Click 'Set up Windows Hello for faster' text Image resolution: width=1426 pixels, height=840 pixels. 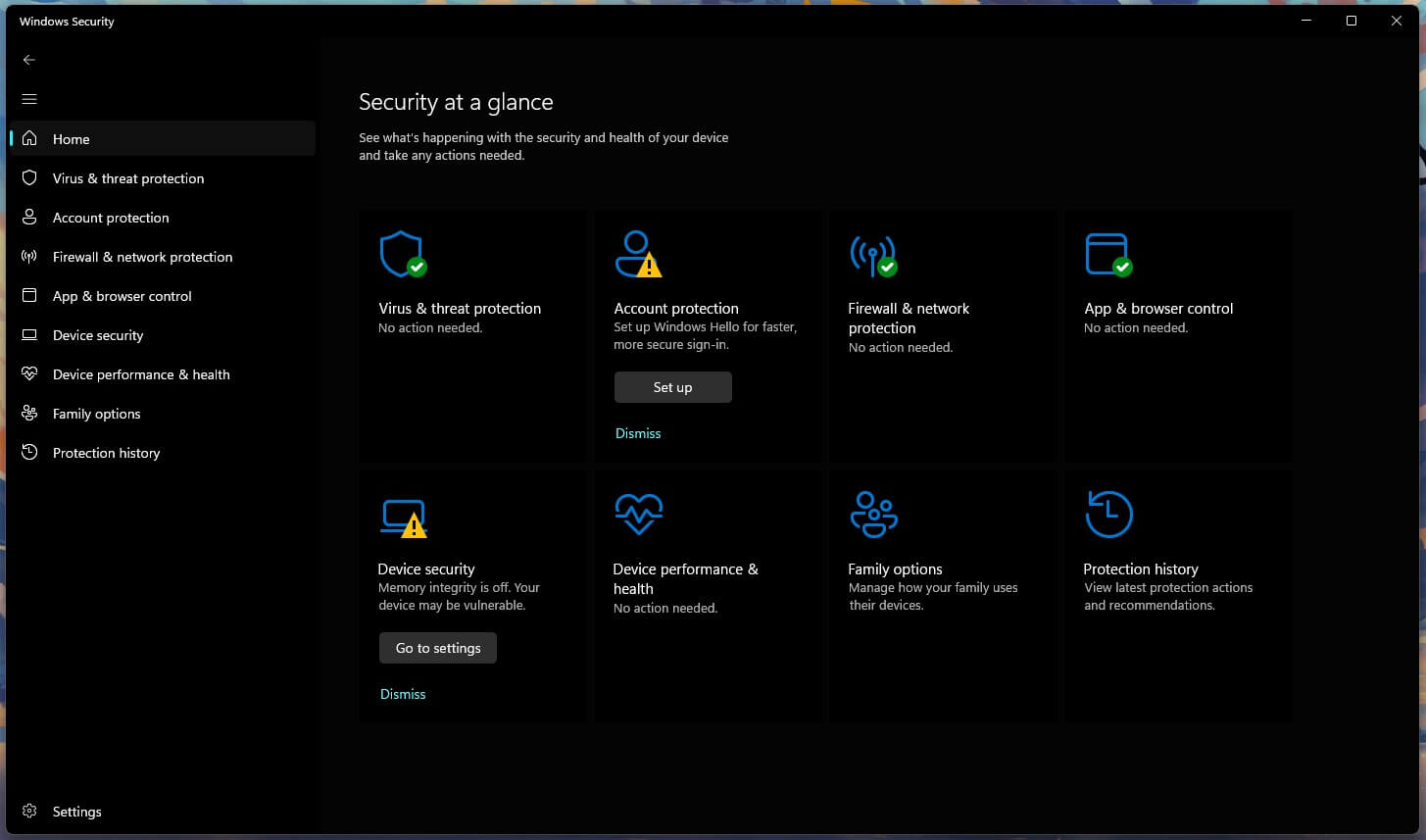(x=706, y=335)
